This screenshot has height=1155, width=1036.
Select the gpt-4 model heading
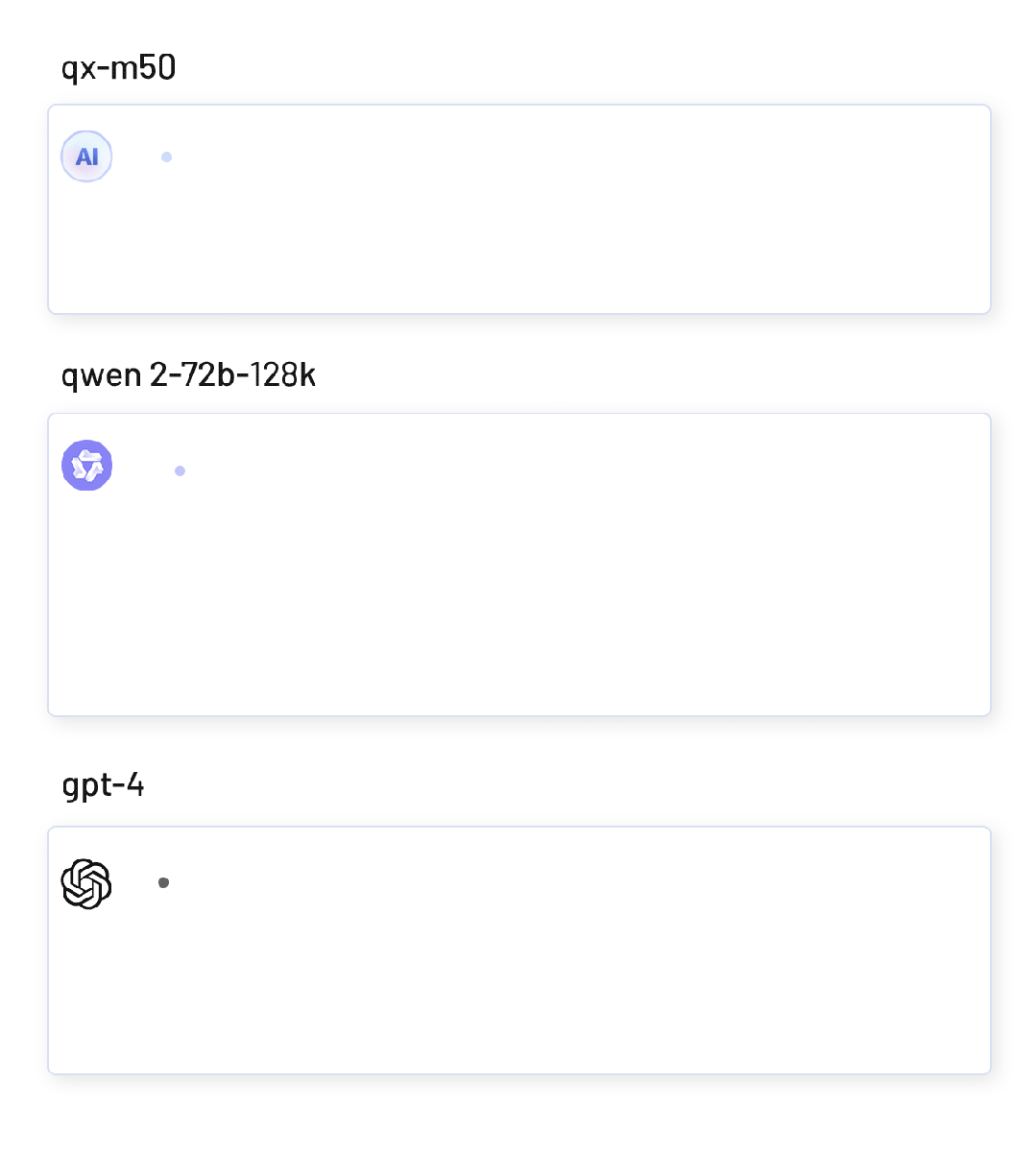pyautogui.click(x=103, y=785)
